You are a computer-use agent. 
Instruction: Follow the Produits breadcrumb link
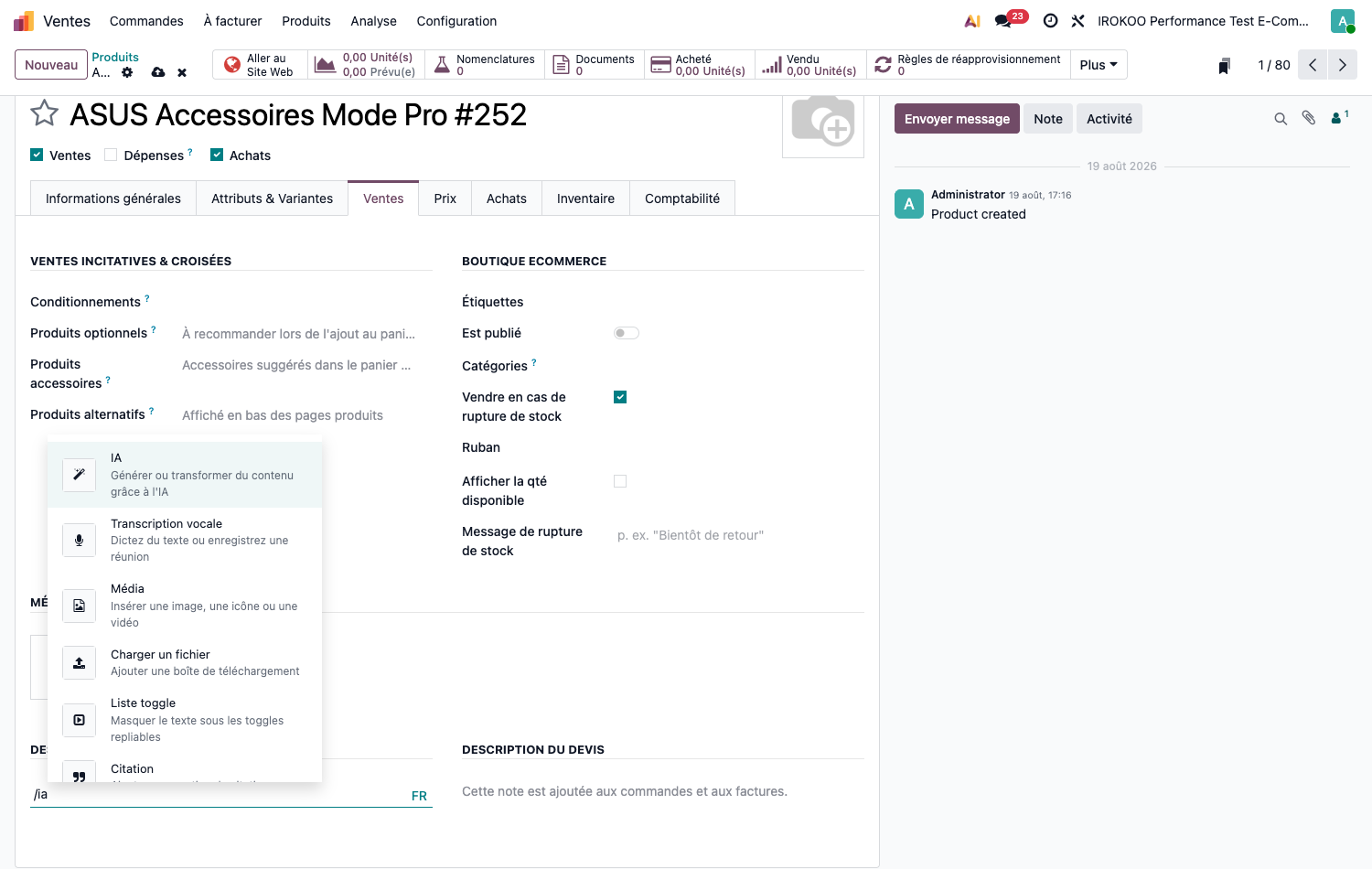[x=115, y=58]
